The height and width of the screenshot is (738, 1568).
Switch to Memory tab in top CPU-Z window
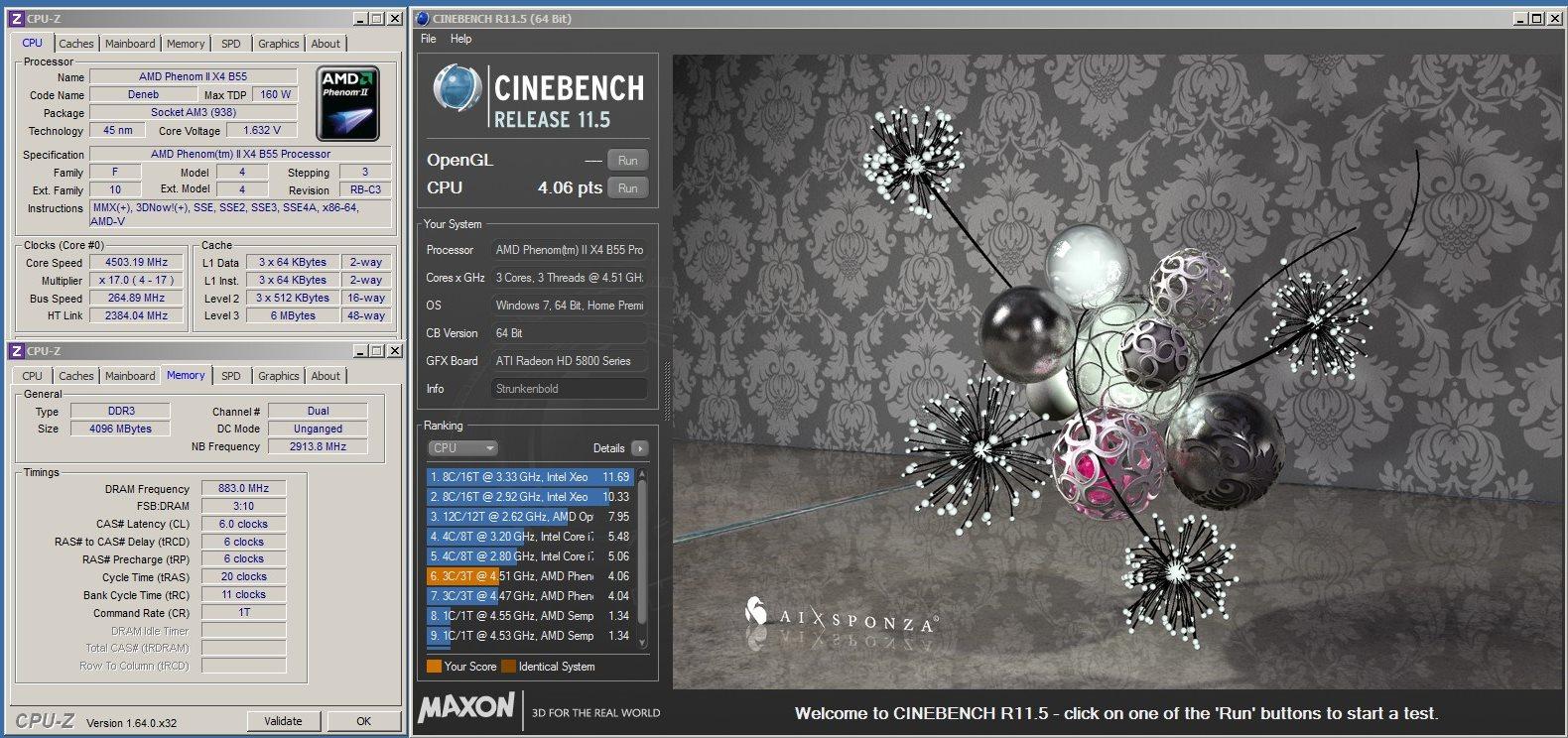186,44
